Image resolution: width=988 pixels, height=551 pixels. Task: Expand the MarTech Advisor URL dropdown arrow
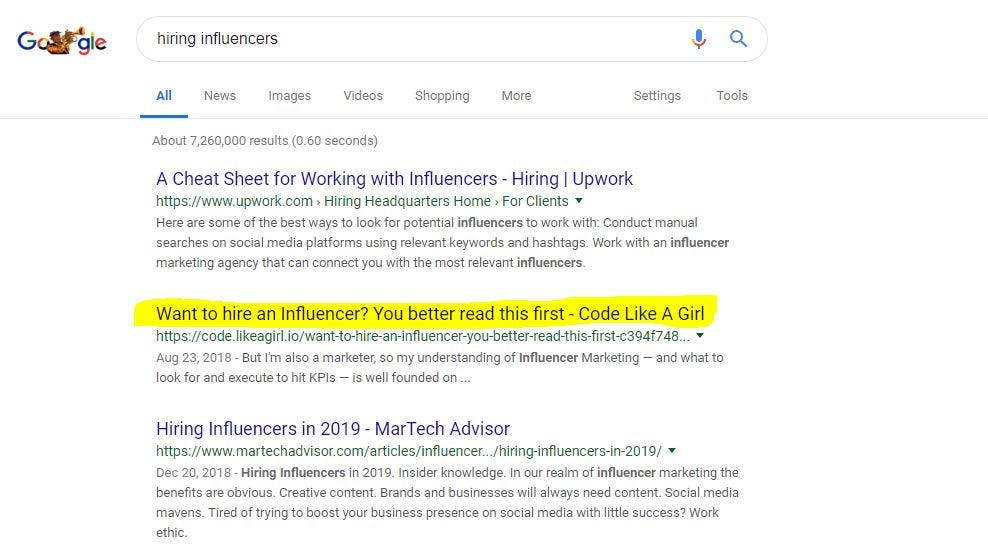(672, 451)
